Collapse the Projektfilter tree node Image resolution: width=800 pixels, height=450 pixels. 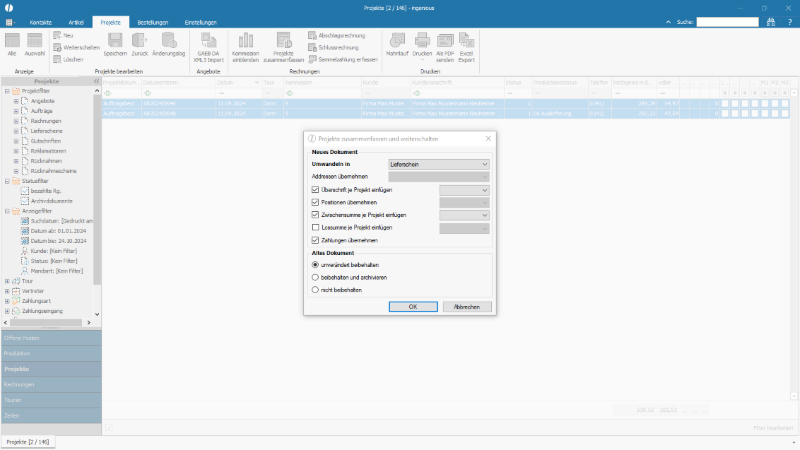(7, 91)
